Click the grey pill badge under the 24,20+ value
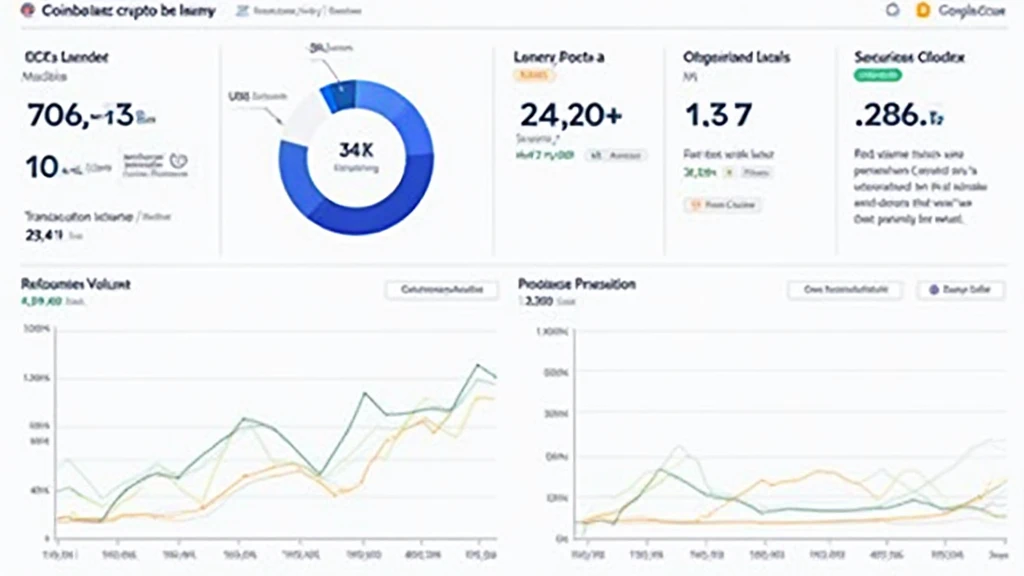1024x576 pixels. pos(615,156)
